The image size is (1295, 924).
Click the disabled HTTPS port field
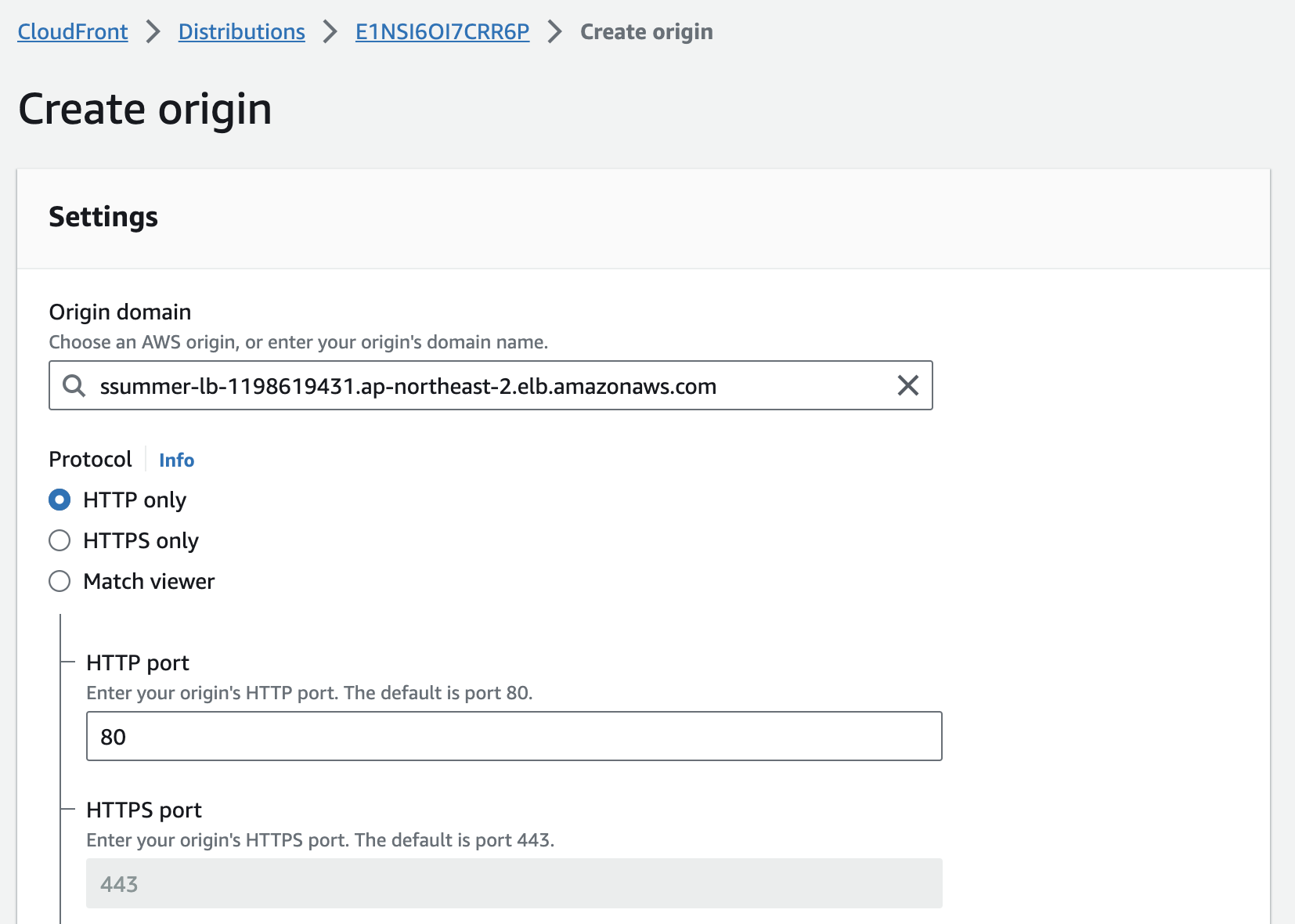point(514,883)
